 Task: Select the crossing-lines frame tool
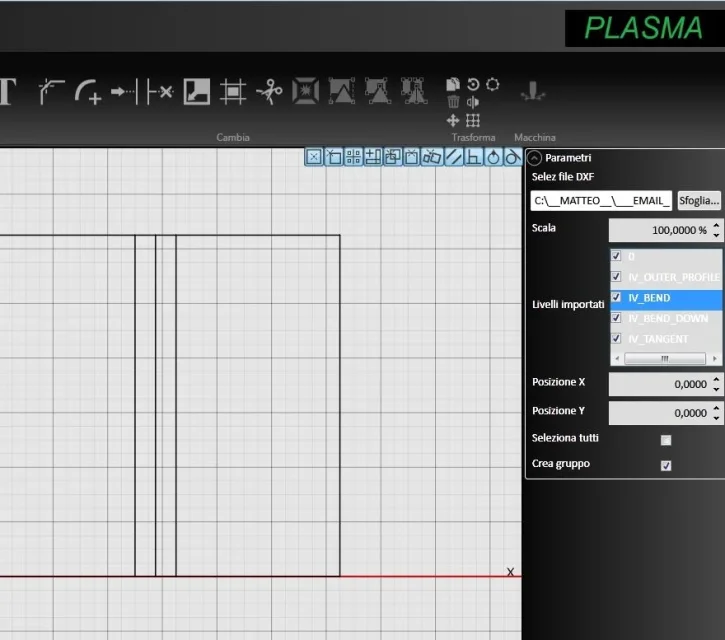[233, 92]
